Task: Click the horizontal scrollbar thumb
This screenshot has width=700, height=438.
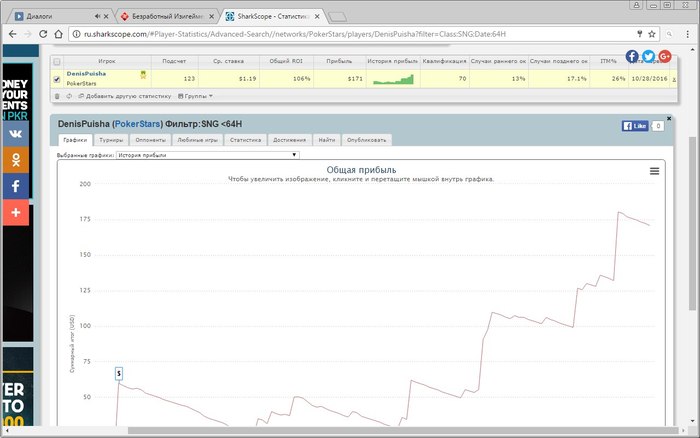Action: [402, 430]
